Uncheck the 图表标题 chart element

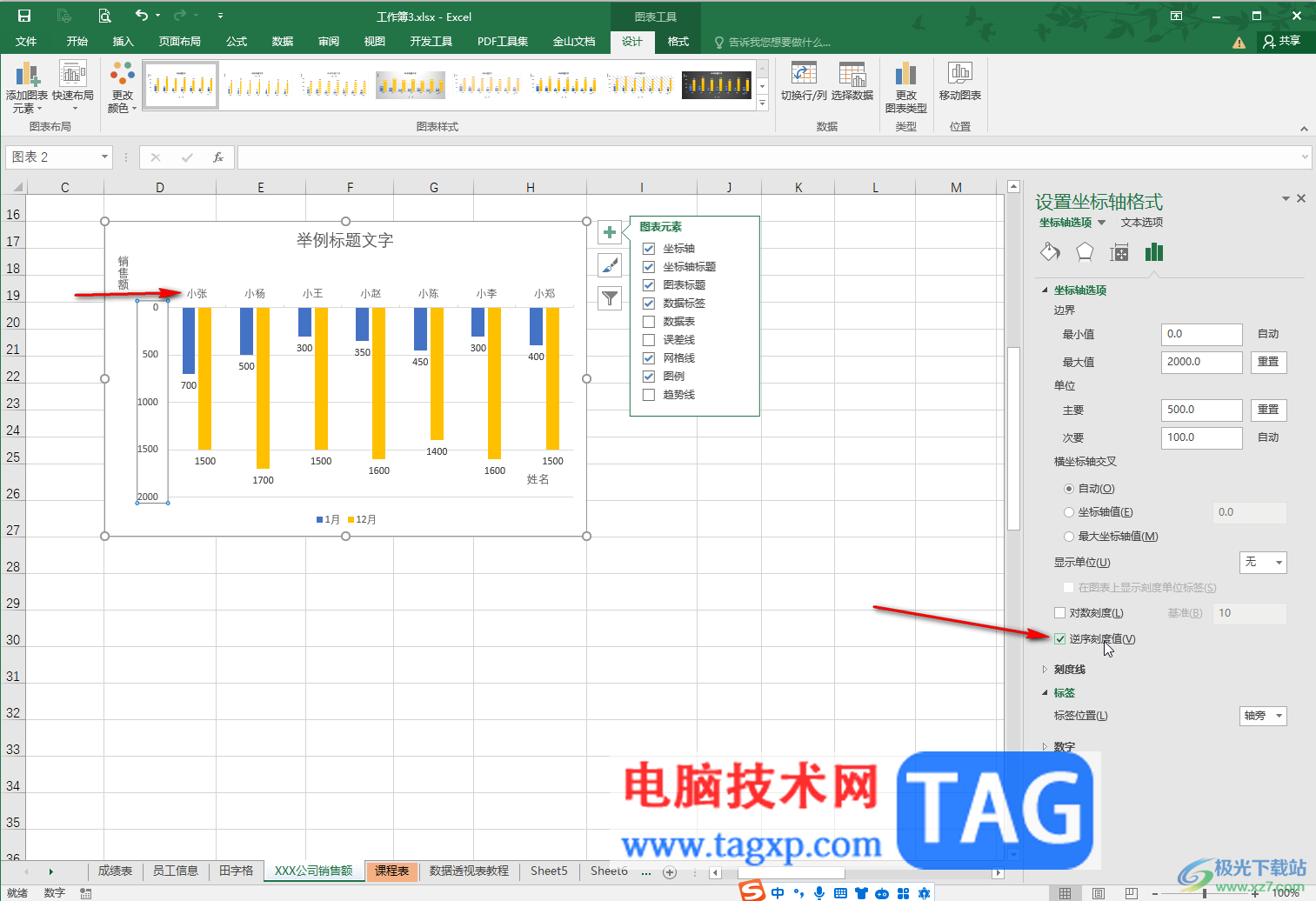pyautogui.click(x=649, y=285)
